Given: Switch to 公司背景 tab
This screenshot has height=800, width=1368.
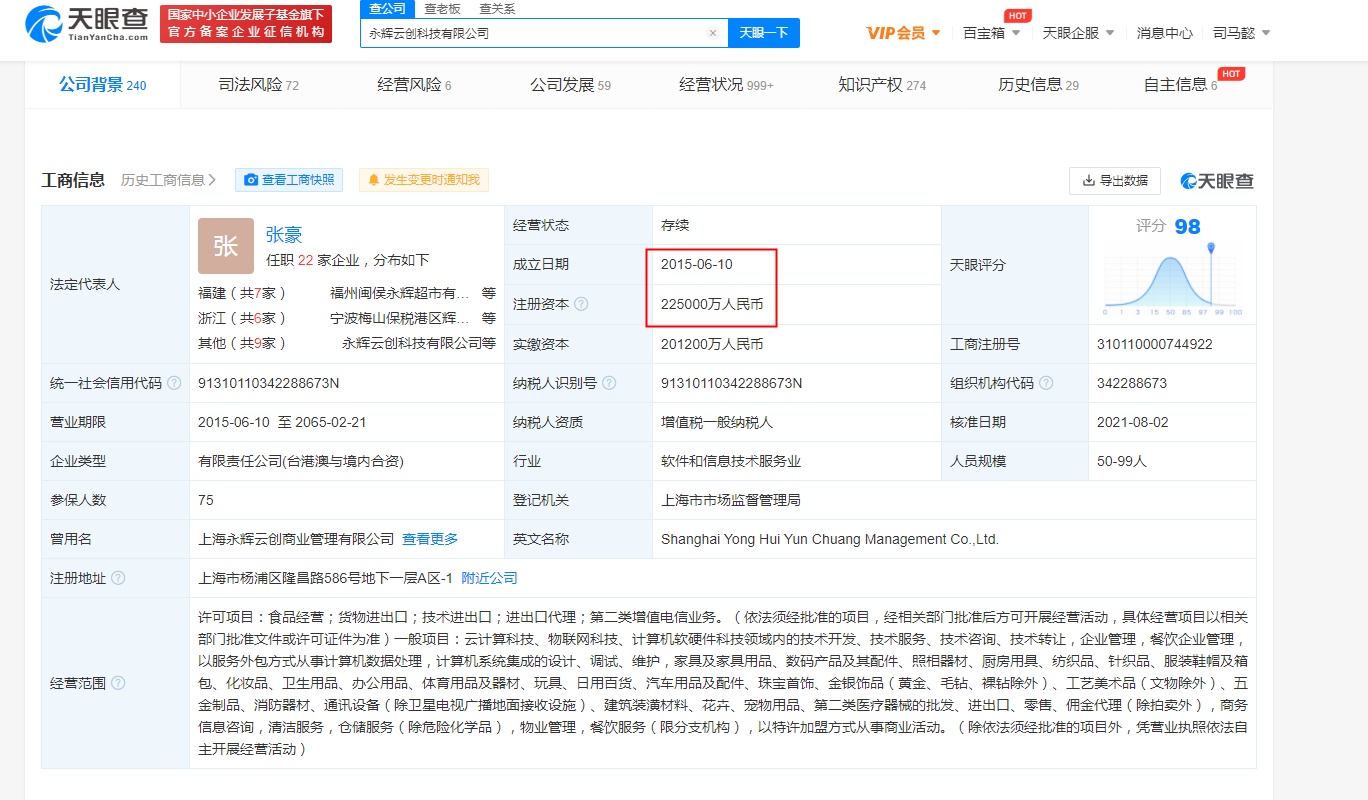Looking at the screenshot, I should 103,85.
